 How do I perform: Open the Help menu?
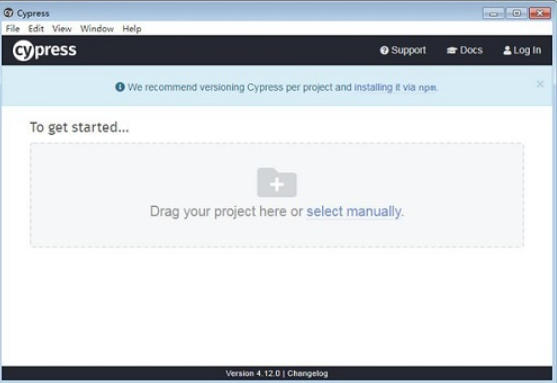(x=132, y=29)
